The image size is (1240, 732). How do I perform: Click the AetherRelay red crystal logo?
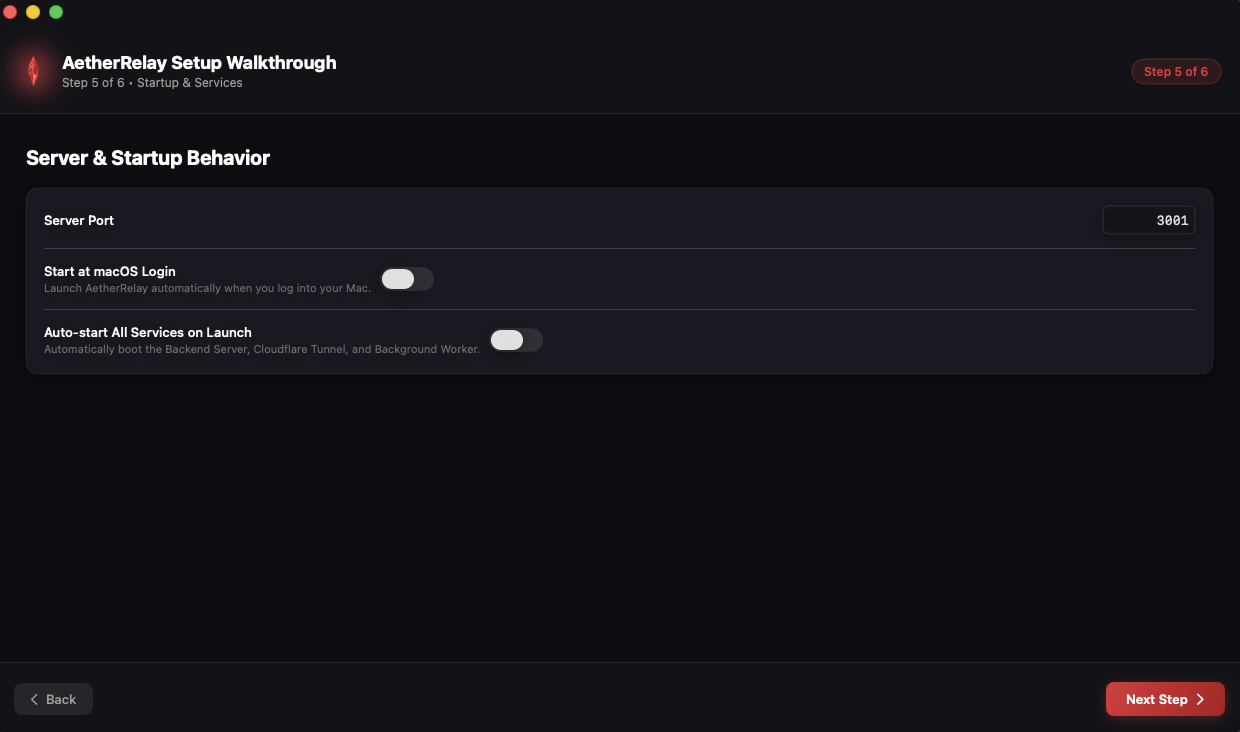[33, 71]
